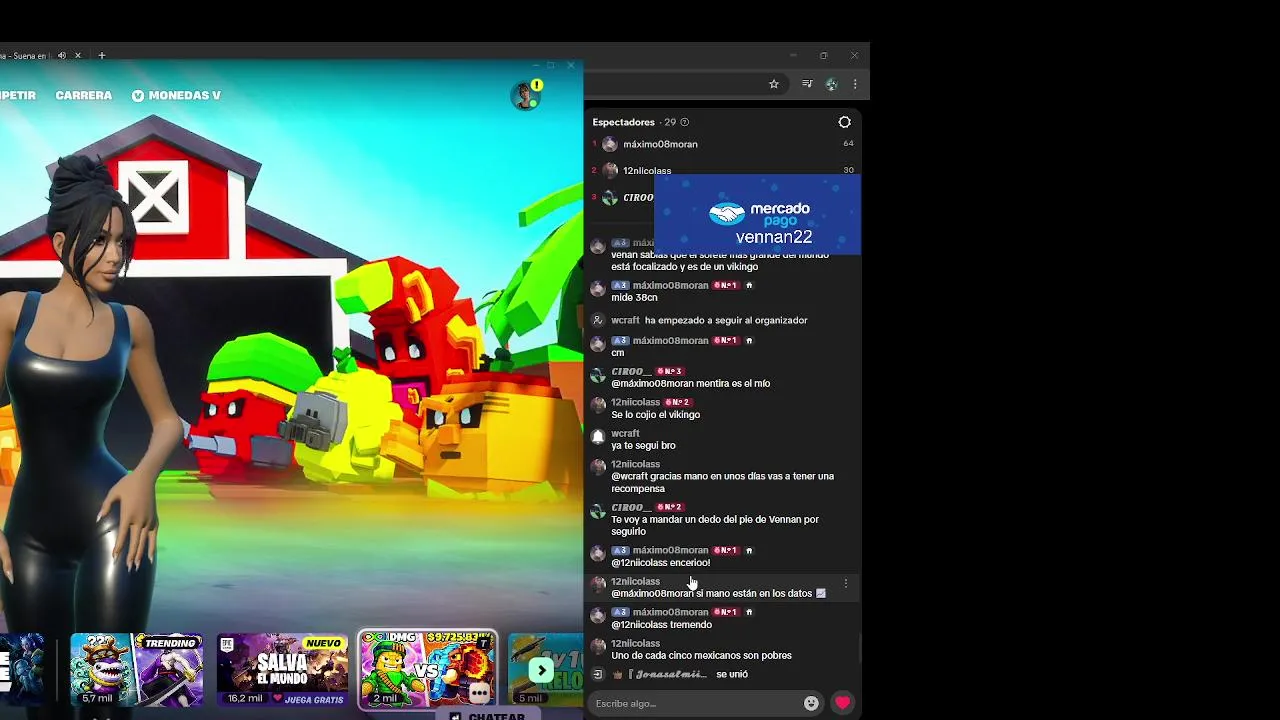Focus the 'Escribe algo...' chat input
The height and width of the screenshot is (720, 1280).
coord(696,703)
